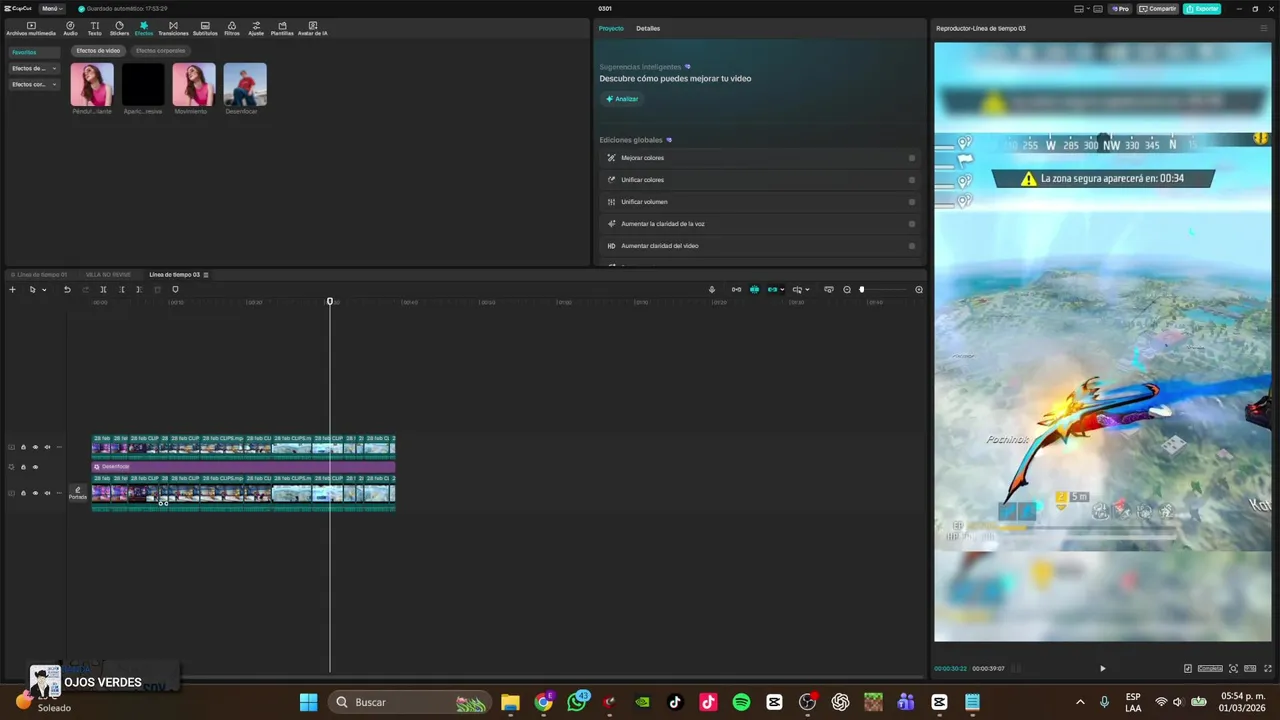Switch to VILLA NO REVISE timeline tab
Viewport: 1280px width, 720px height.
108,274
